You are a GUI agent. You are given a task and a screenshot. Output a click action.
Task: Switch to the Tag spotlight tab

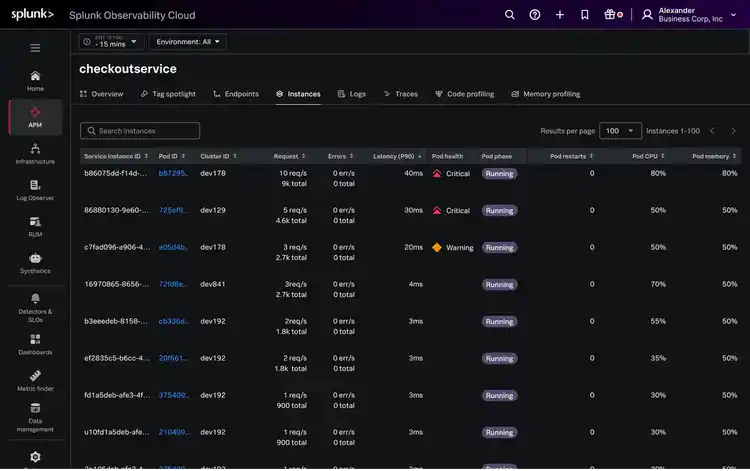(x=166, y=94)
